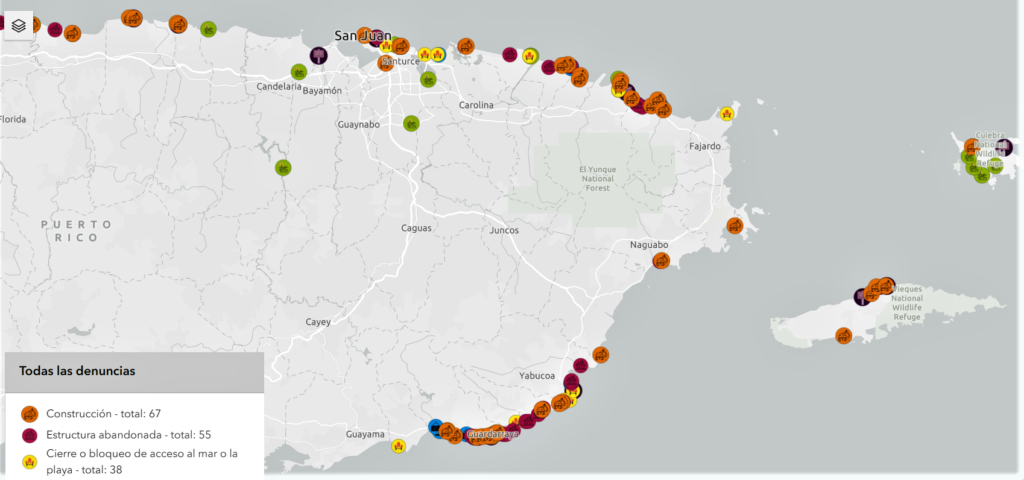Click the San Juan city label
The width and height of the screenshot is (1024, 480).
(359, 36)
